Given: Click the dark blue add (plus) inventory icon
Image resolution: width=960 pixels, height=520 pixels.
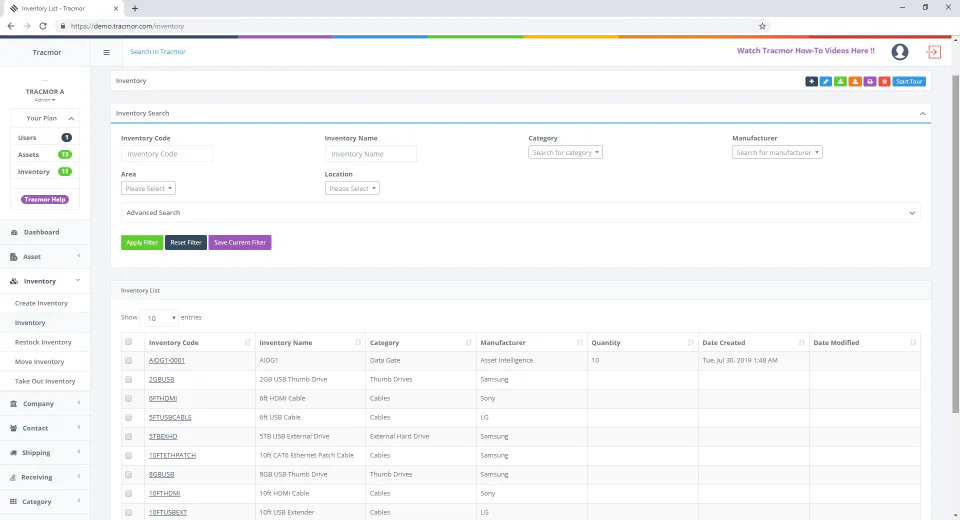Looking at the screenshot, I should click(x=811, y=81).
